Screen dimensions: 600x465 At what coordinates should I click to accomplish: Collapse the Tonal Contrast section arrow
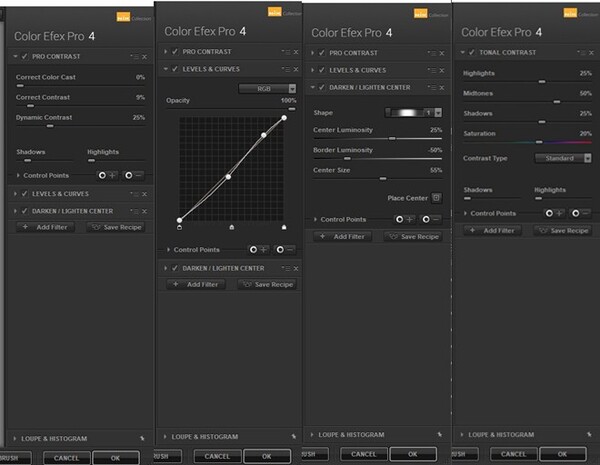[x=463, y=52]
